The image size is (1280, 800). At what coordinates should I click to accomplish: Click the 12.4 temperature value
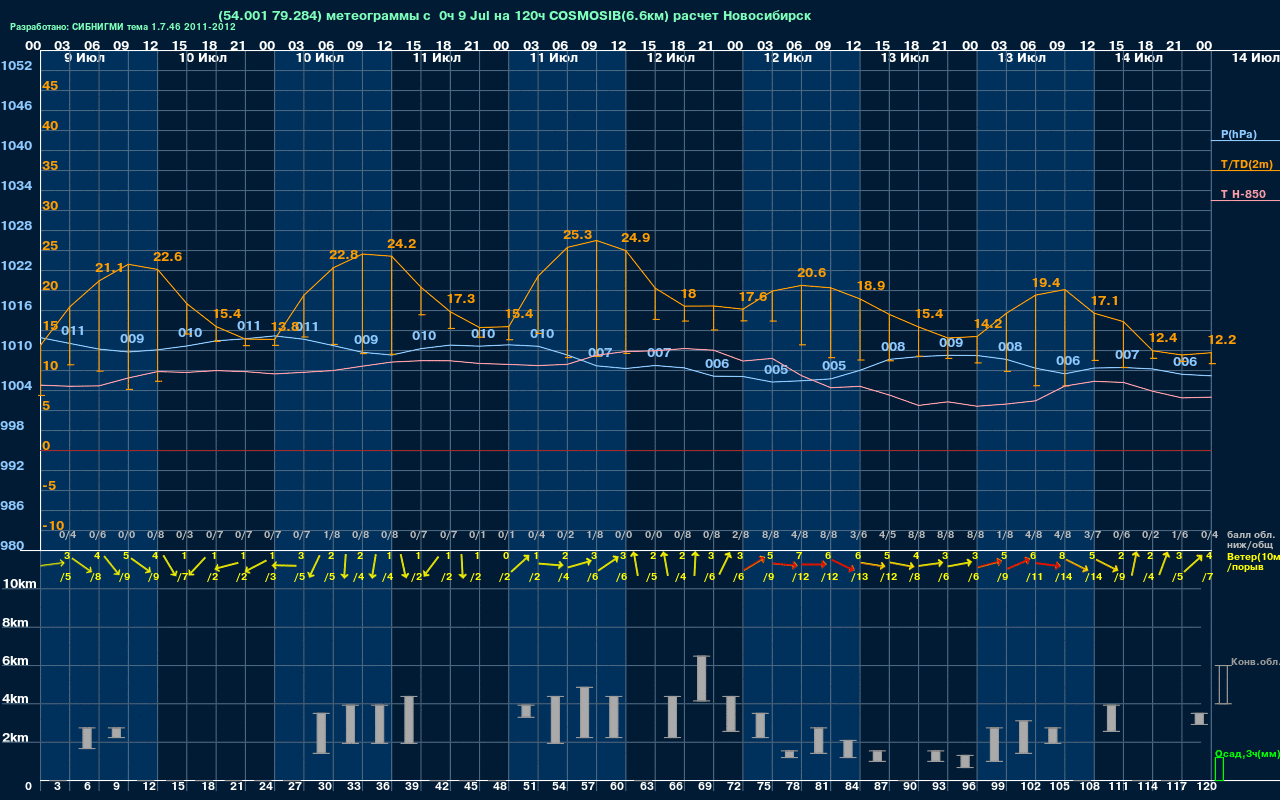(x=1163, y=338)
